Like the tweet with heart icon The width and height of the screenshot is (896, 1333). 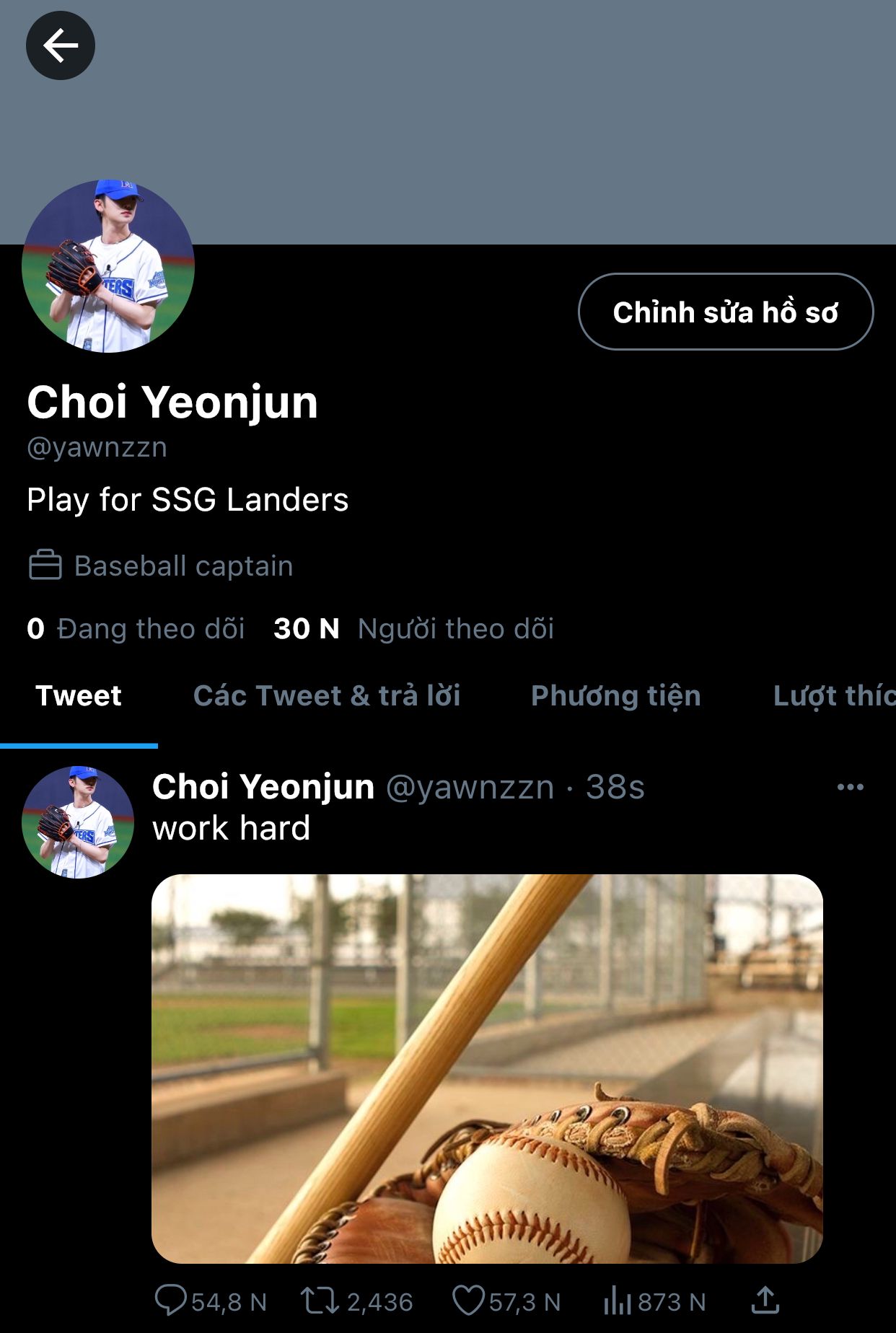(468, 1301)
